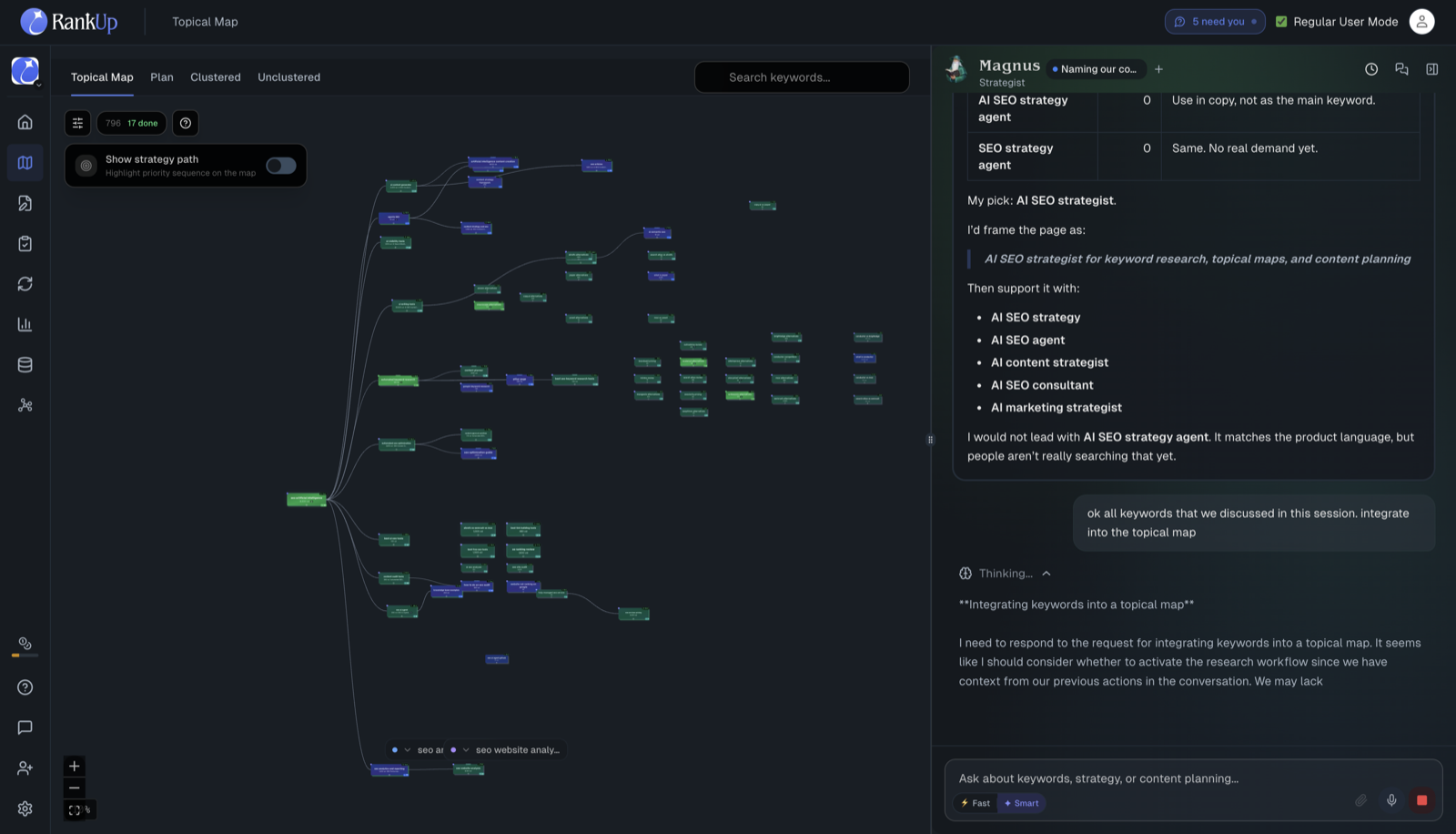This screenshot has height=834, width=1456.
Task: Open the Home icon in sidebar
Action: coord(25,122)
